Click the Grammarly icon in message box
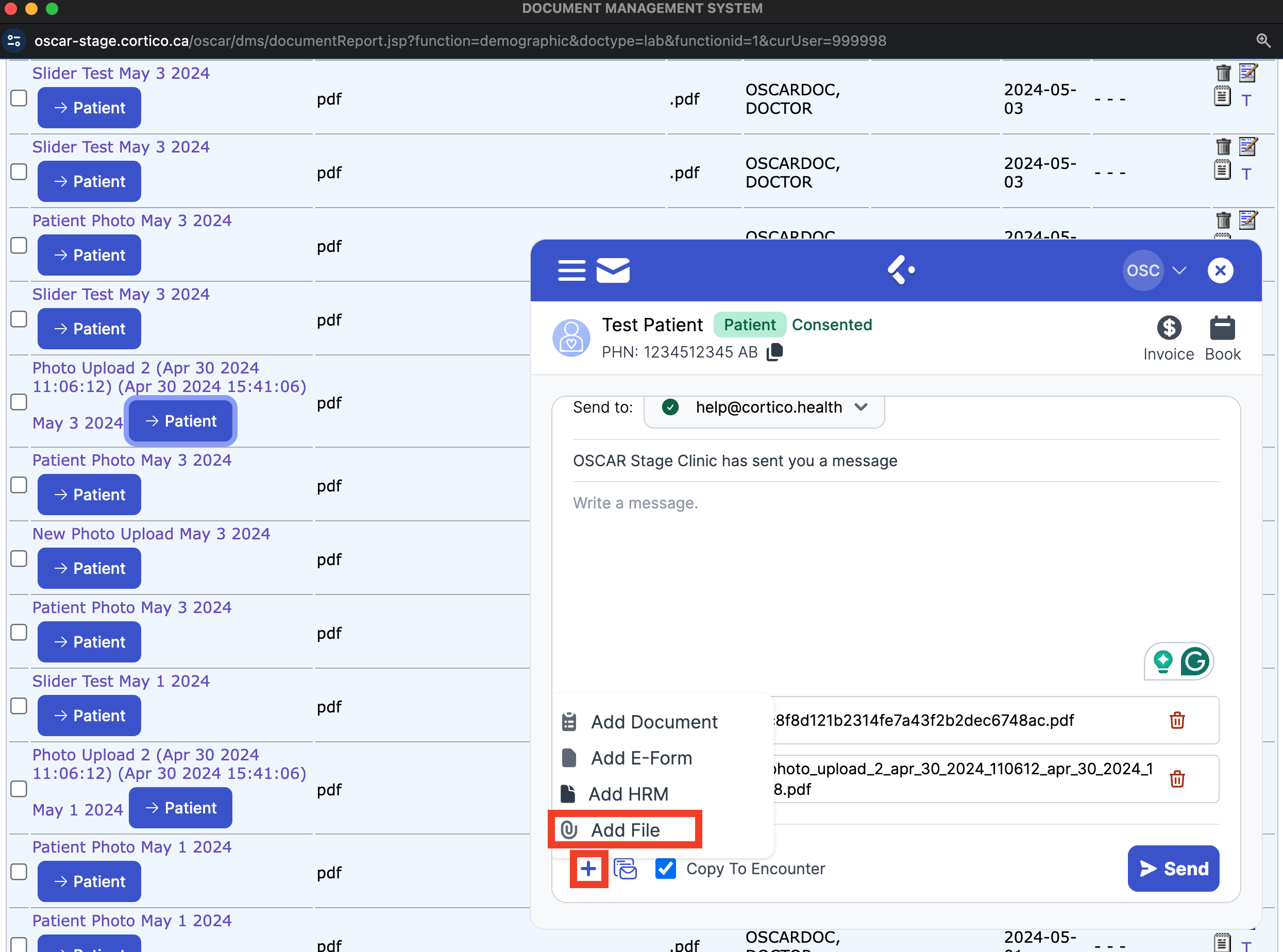Screen dimensions: 1283x952 tap(1194, 661)
